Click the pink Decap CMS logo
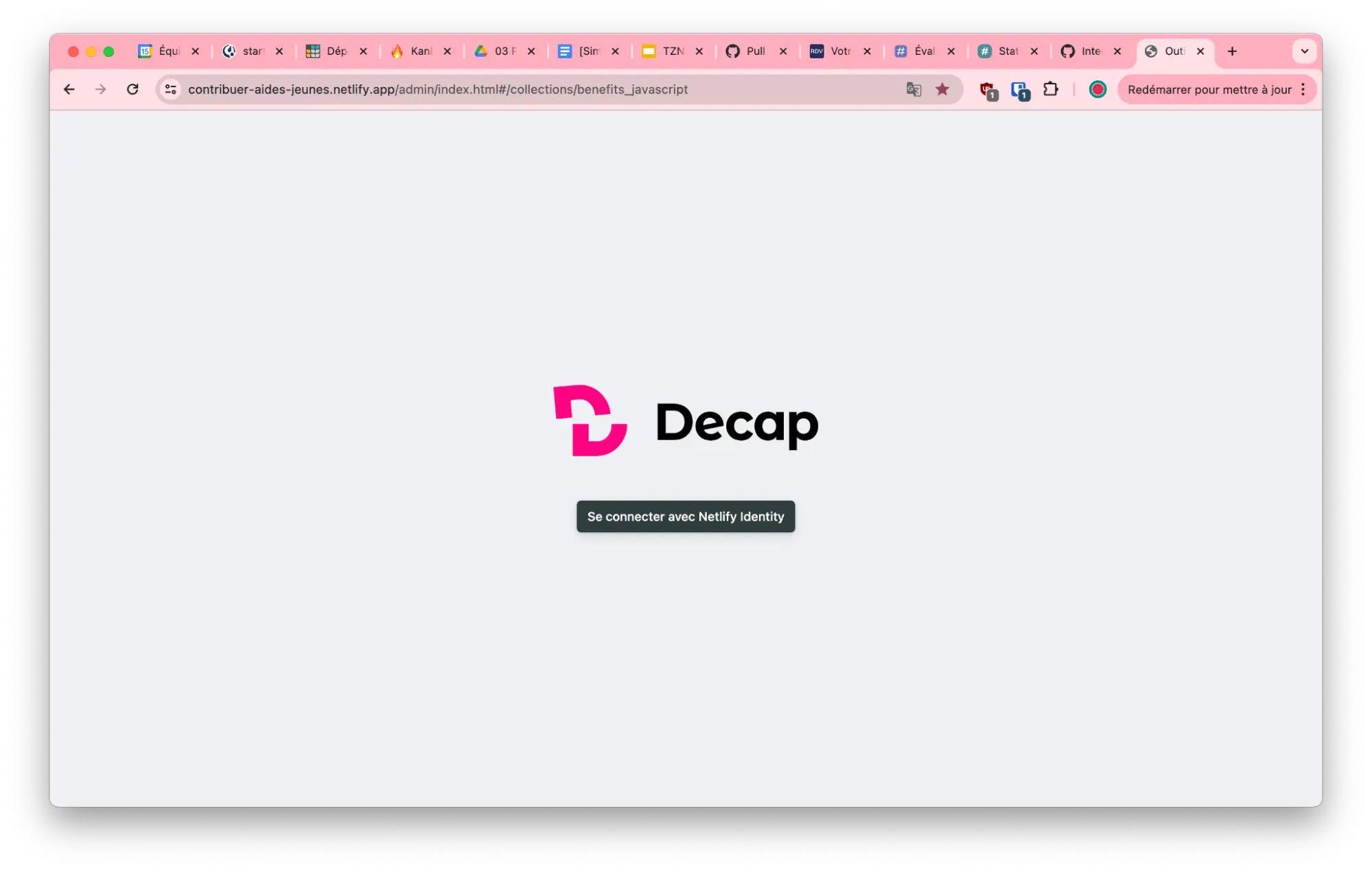1372x872 pixels. coord(589,420)
